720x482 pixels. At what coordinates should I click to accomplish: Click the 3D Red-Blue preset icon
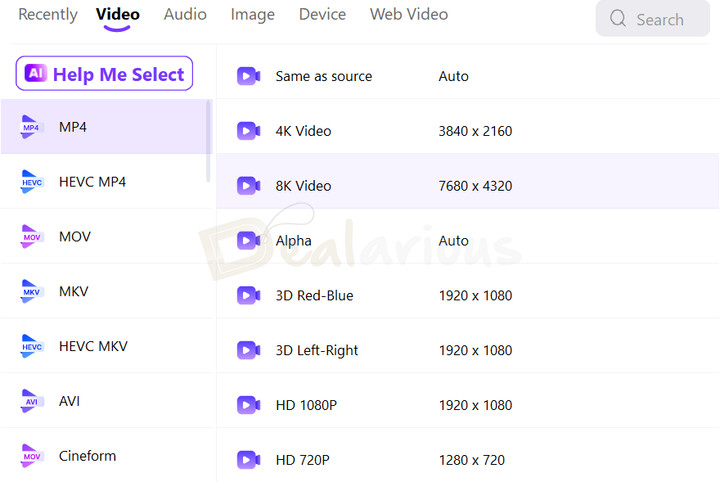pos(248,295)
